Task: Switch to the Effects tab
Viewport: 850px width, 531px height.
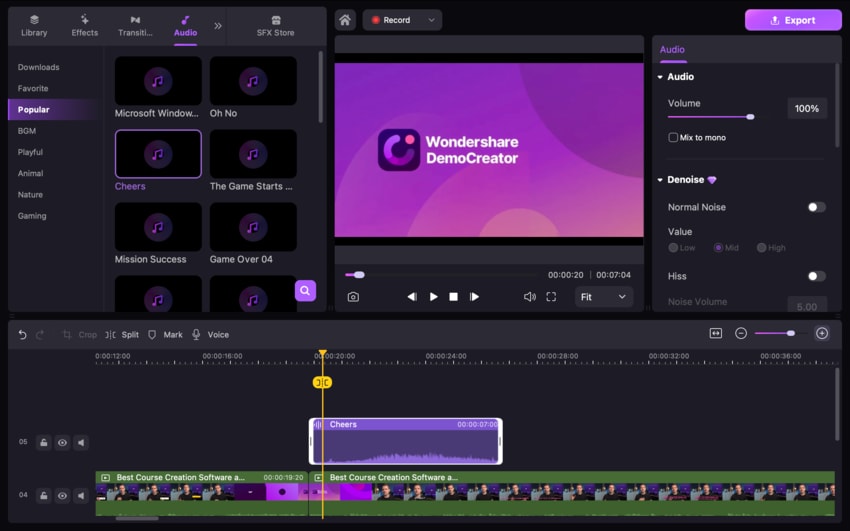Action: click(x=85, y=25)
